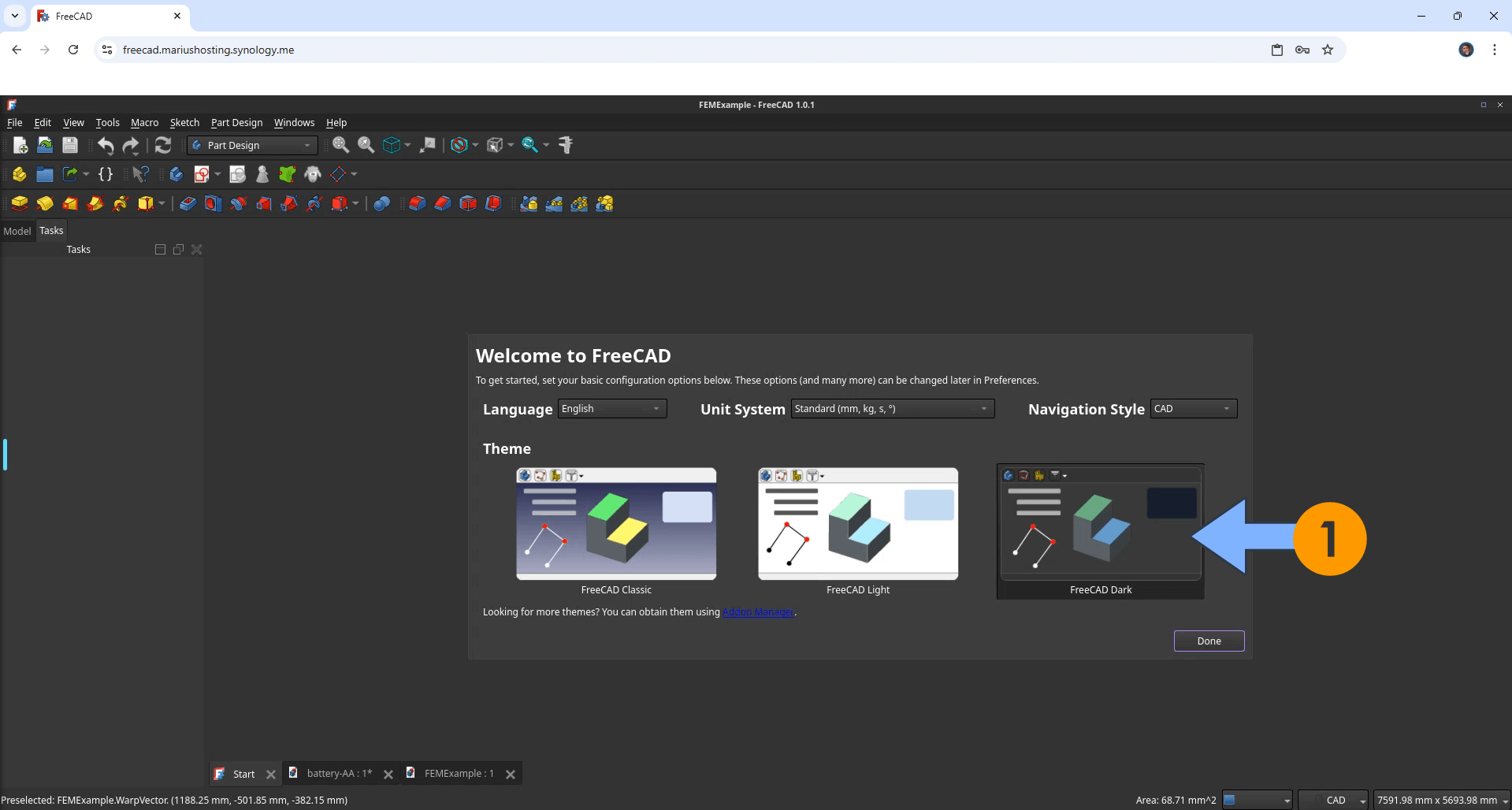Fit selection in view icon
The image size is (1512, 810).
click(366, 145)
